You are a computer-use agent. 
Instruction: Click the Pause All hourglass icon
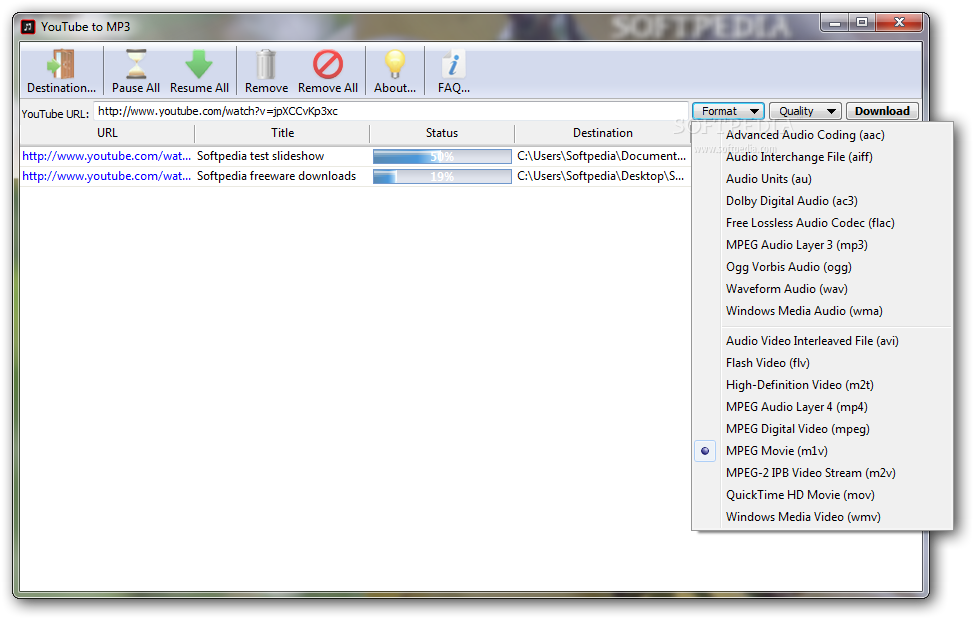[x=136, y=64]
